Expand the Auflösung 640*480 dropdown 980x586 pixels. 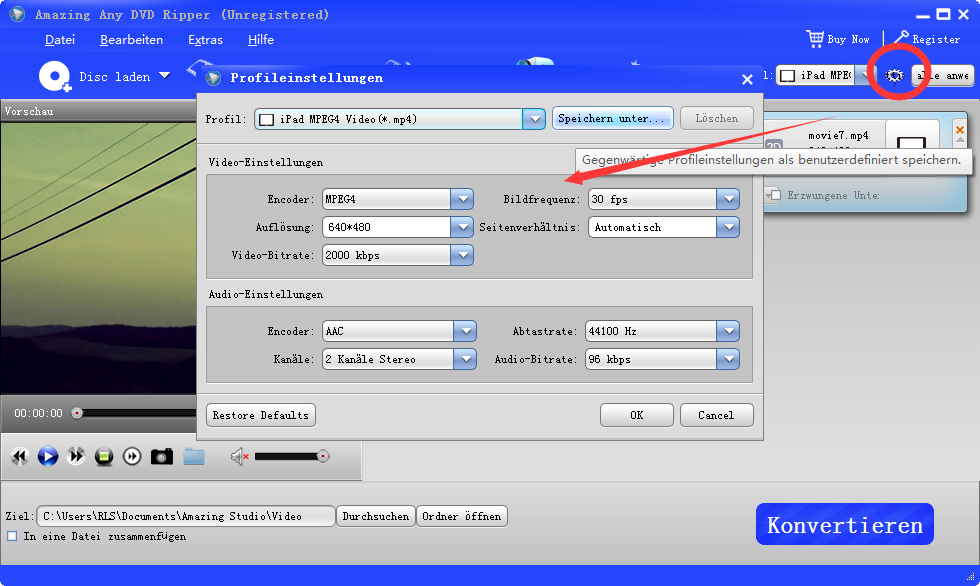pos(462,227)
